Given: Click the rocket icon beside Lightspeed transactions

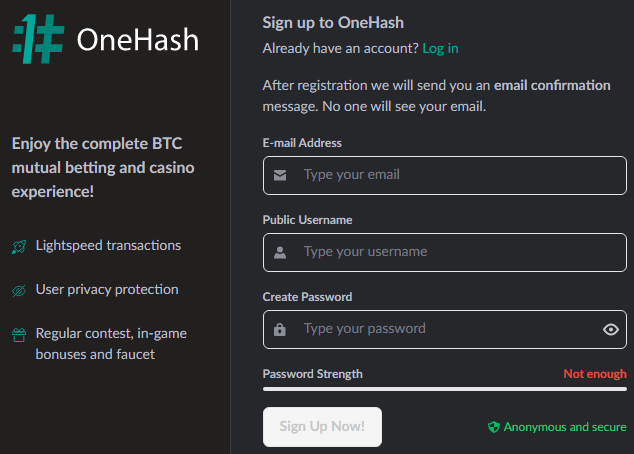Looking at the screenshot, I should point(19,247).
